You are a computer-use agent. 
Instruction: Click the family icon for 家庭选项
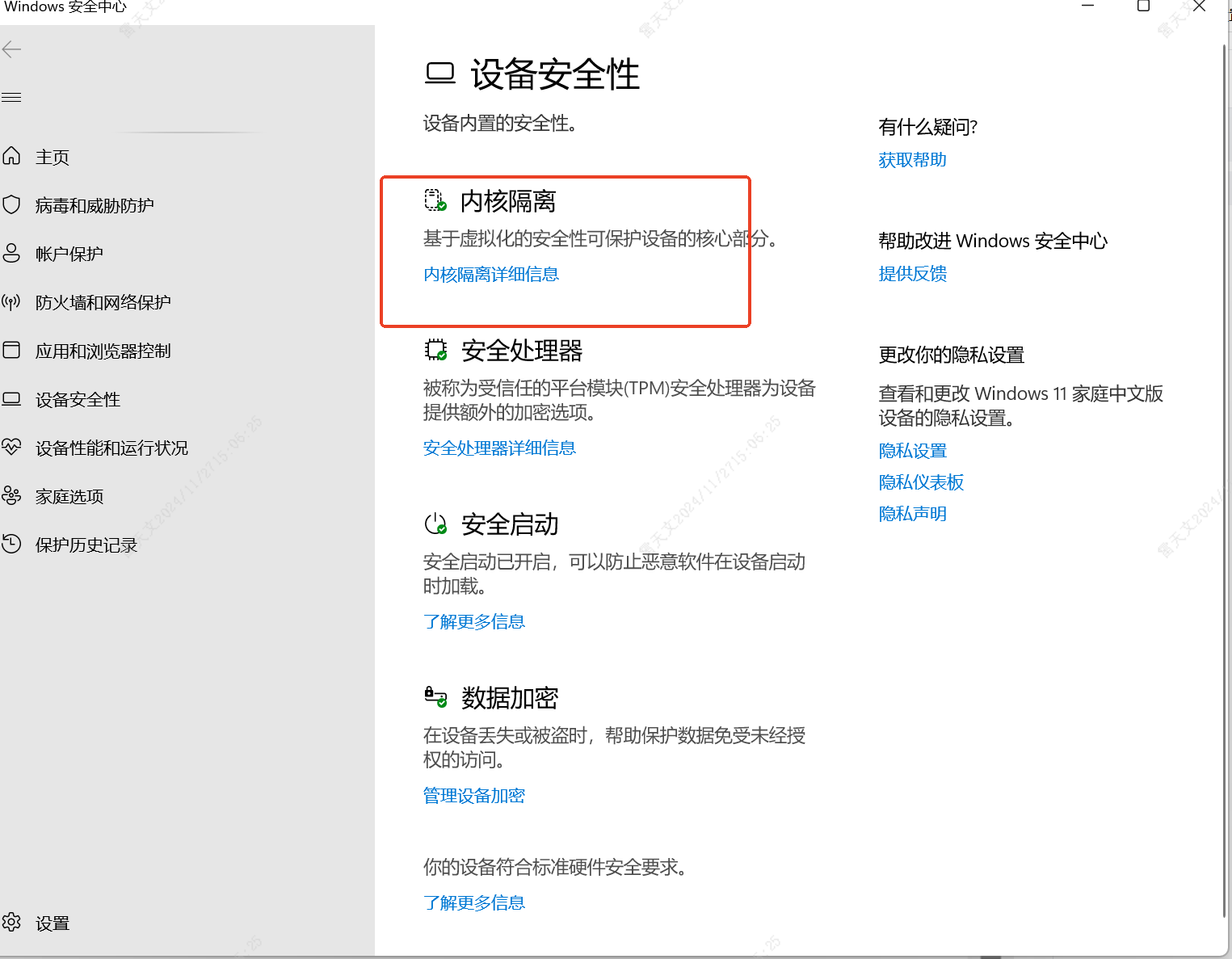tap(11, 495)
